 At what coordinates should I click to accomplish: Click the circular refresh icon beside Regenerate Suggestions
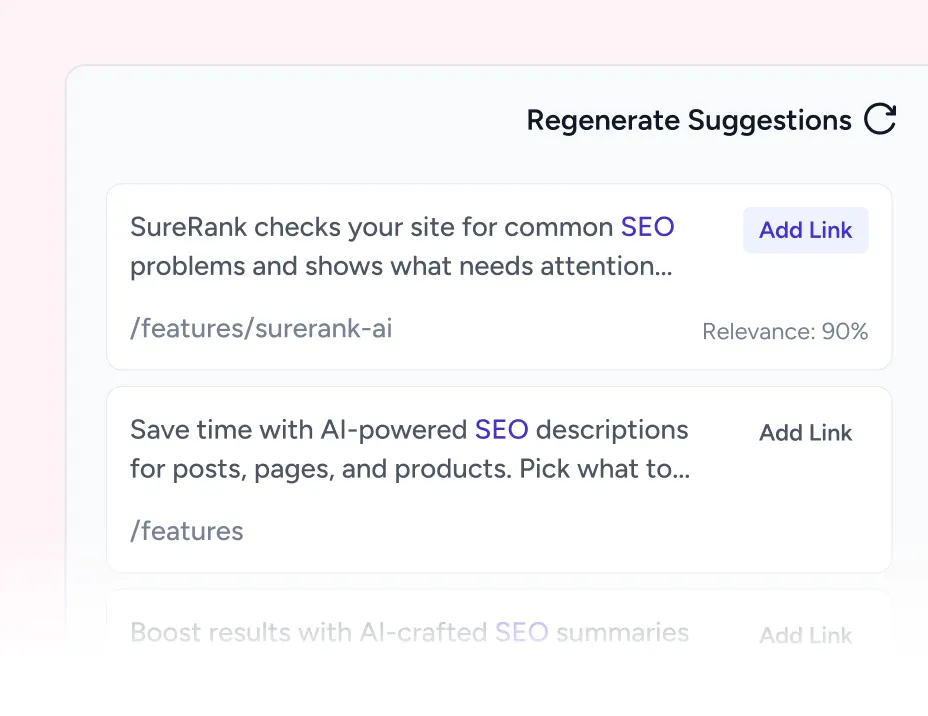[x=879, y=120]
